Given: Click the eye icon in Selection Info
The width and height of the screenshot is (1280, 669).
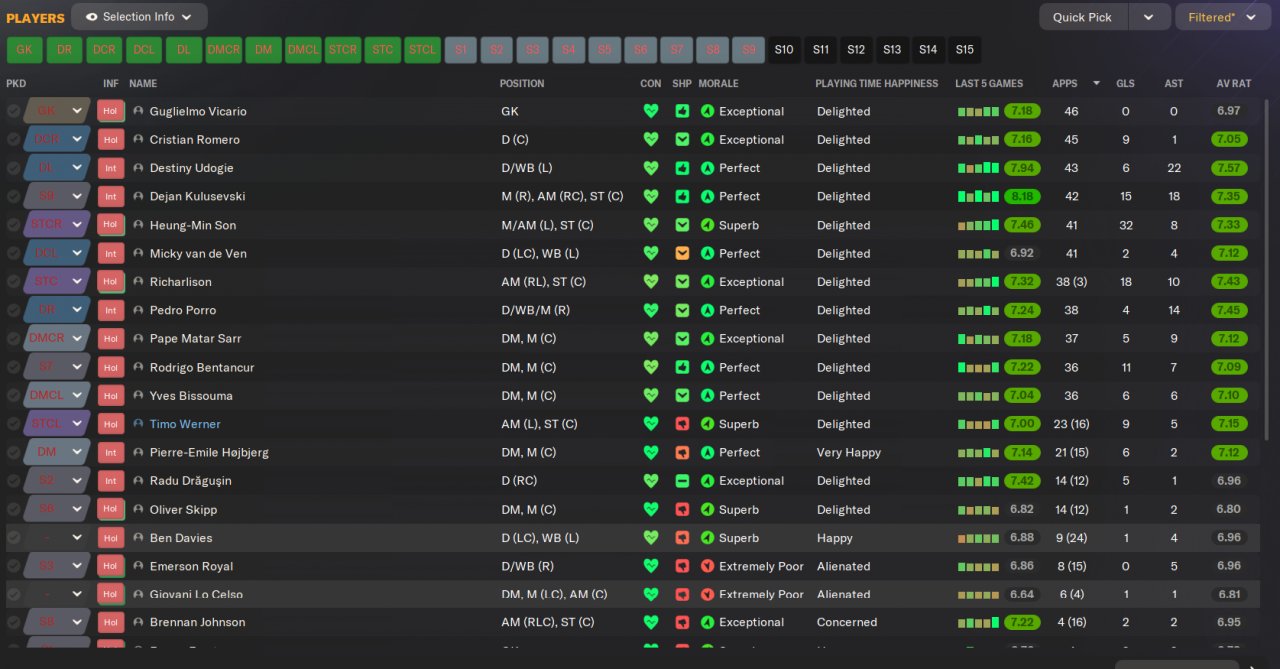Looking at the screenshot, I should coord(92,17).
